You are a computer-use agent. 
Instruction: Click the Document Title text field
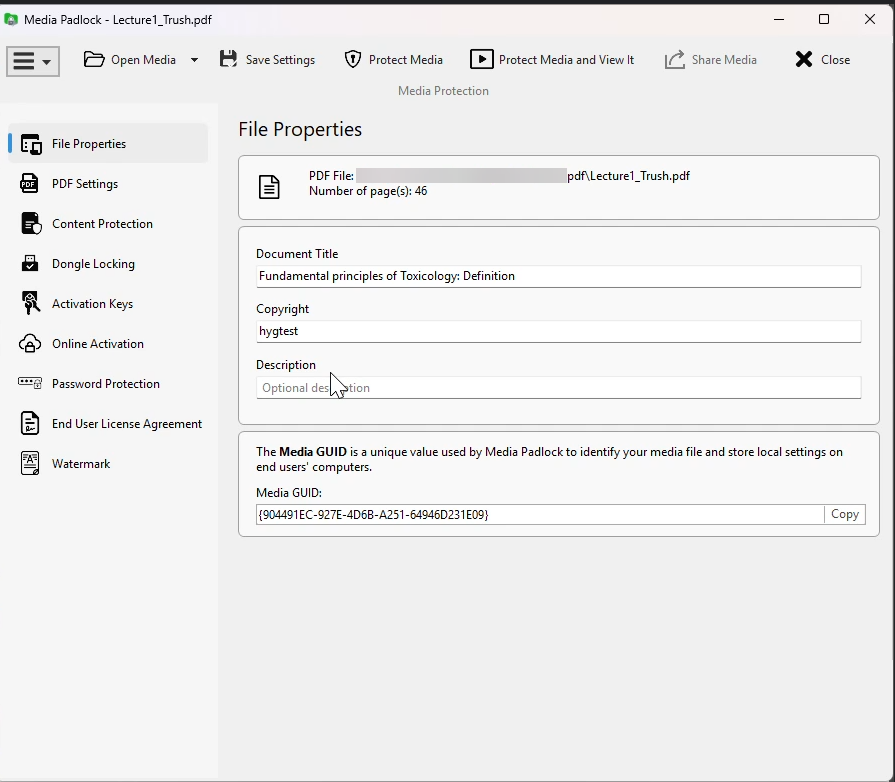point(557,276)
